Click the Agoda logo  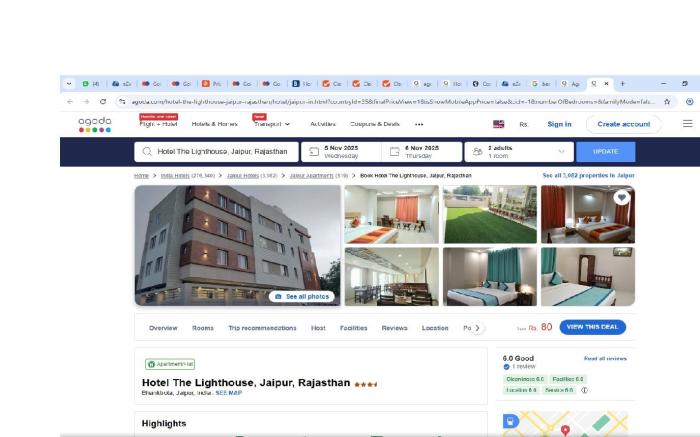tap(95, 124)
